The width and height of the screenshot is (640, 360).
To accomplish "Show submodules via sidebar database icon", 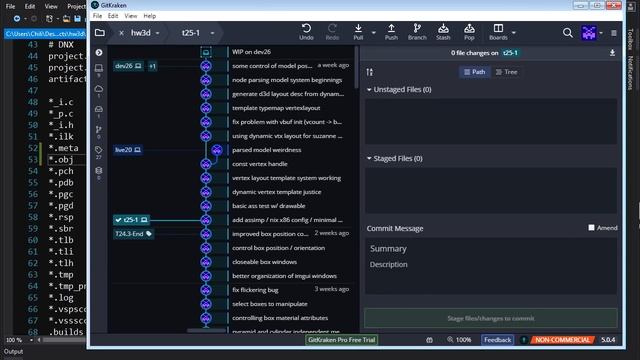I will (99, 170).
